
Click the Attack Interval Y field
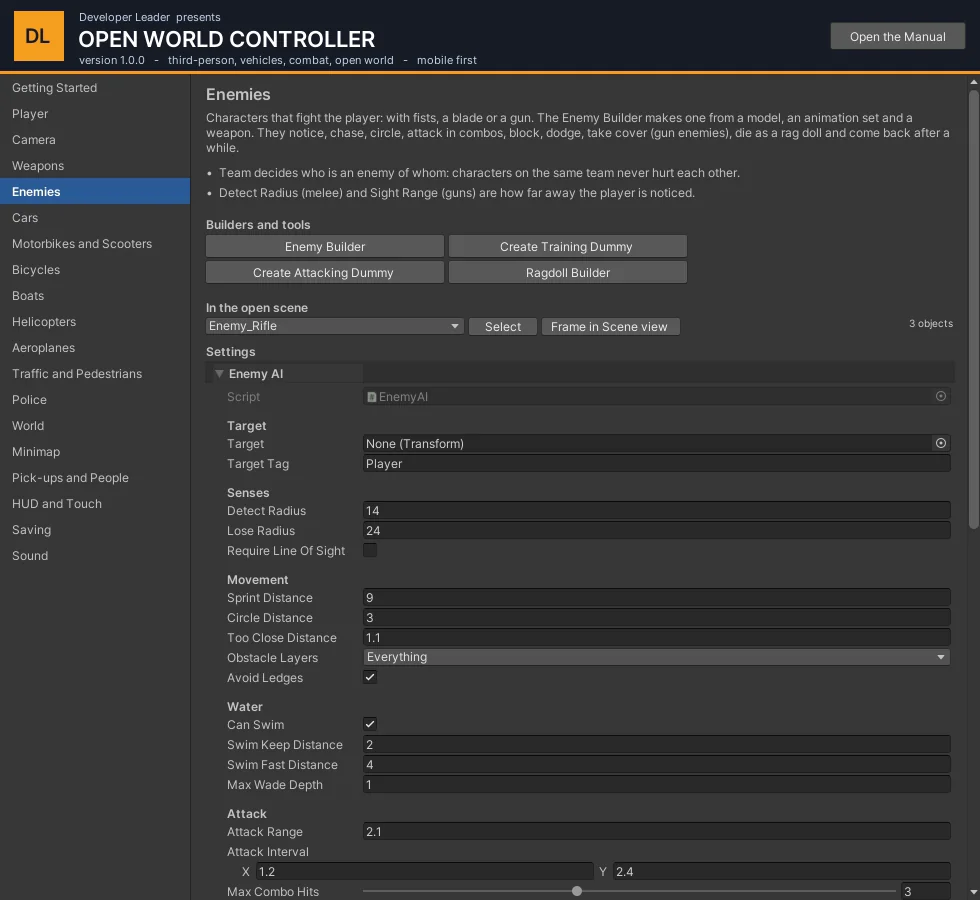(781, 871)
